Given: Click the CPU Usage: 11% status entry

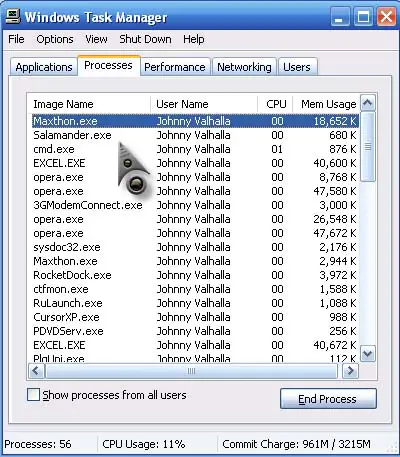Looking at the screenshot, I should [x=144, y=444].
